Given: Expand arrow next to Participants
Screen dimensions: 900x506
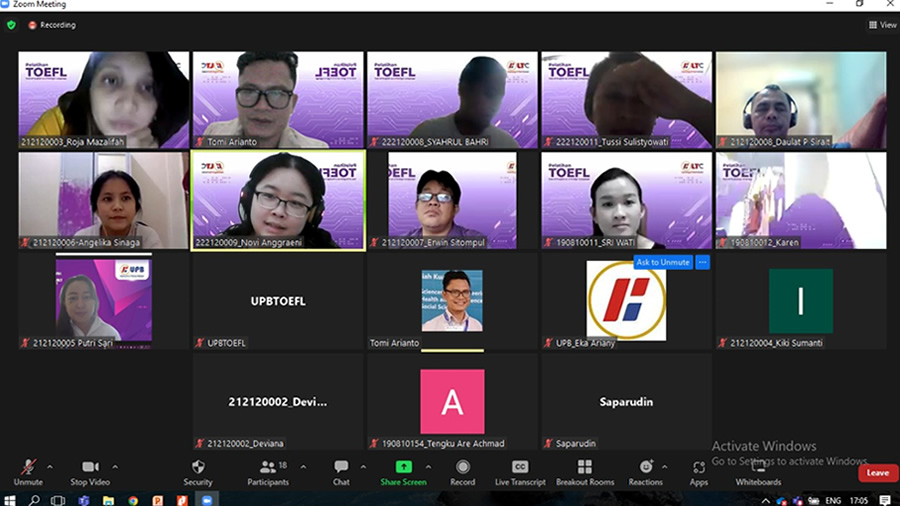Looking at the screenshot, I should (x=303, y=467).
